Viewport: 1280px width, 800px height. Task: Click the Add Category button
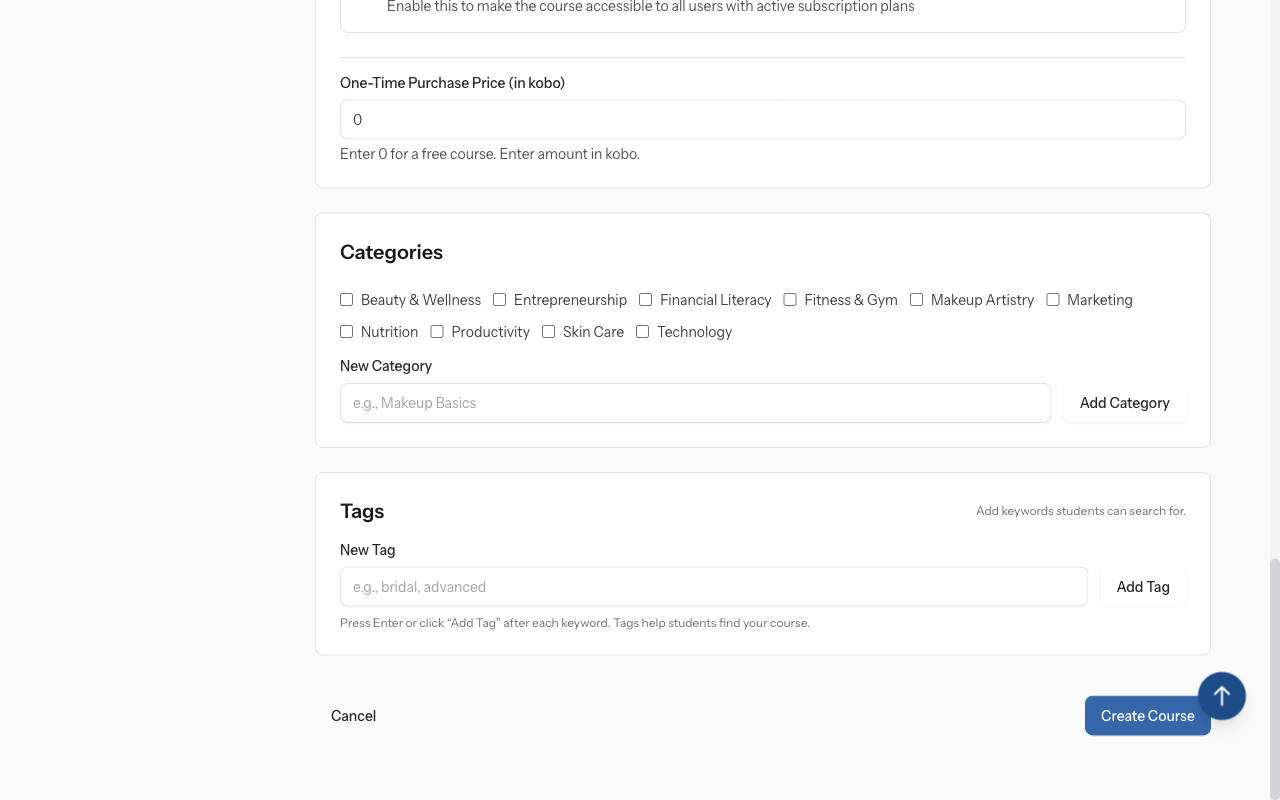pyautogui.click(x=1124, y=403)
